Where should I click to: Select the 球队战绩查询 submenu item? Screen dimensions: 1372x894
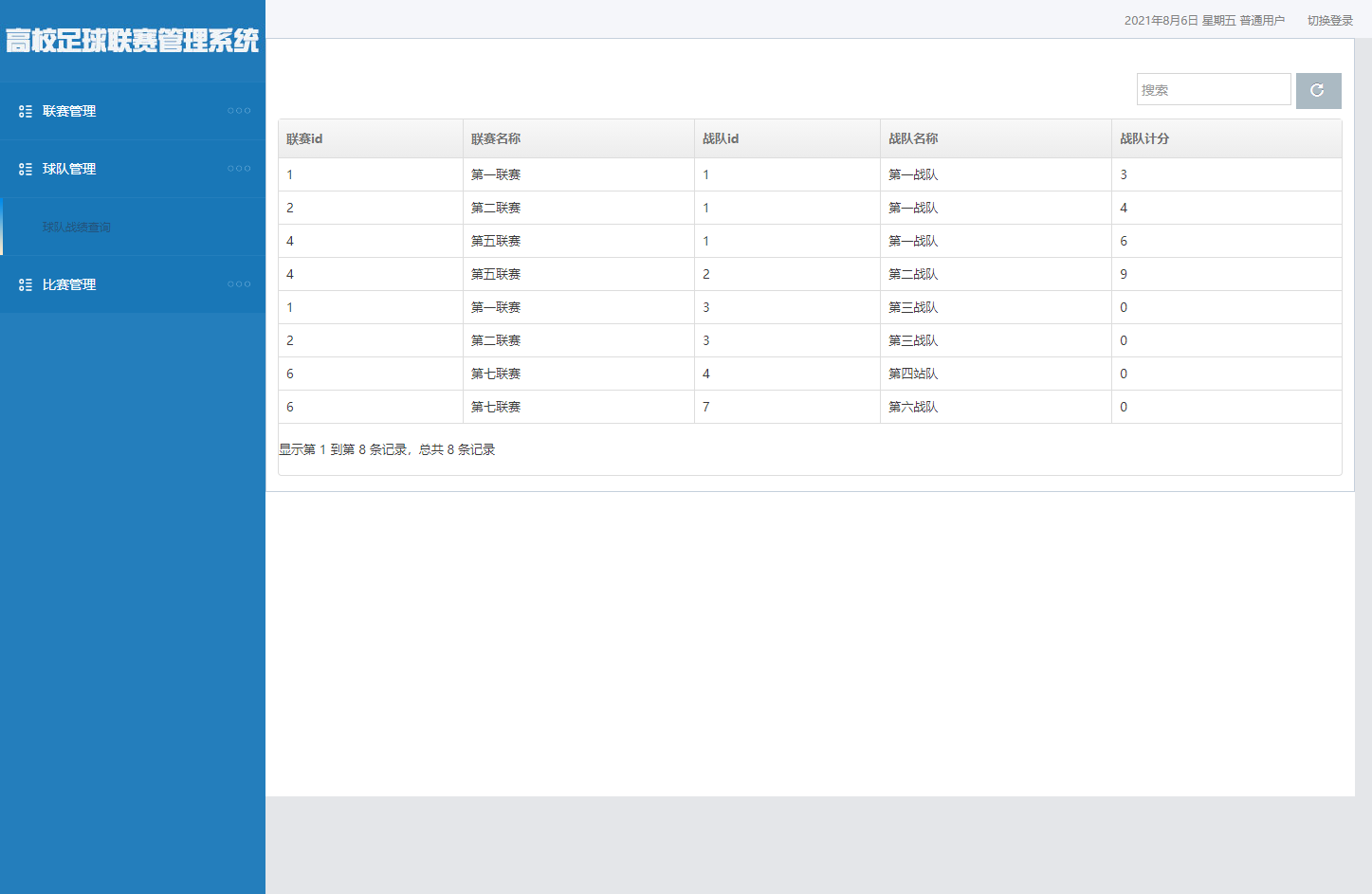77,228
